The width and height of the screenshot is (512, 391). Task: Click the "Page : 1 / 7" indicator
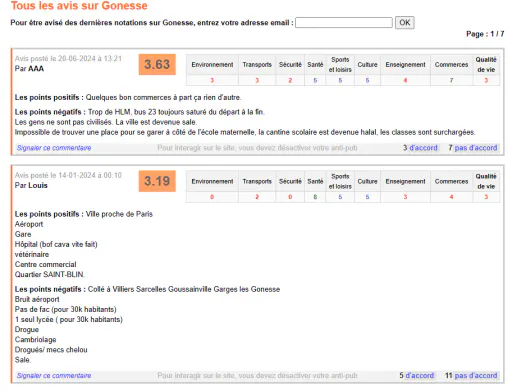point(485,34)
